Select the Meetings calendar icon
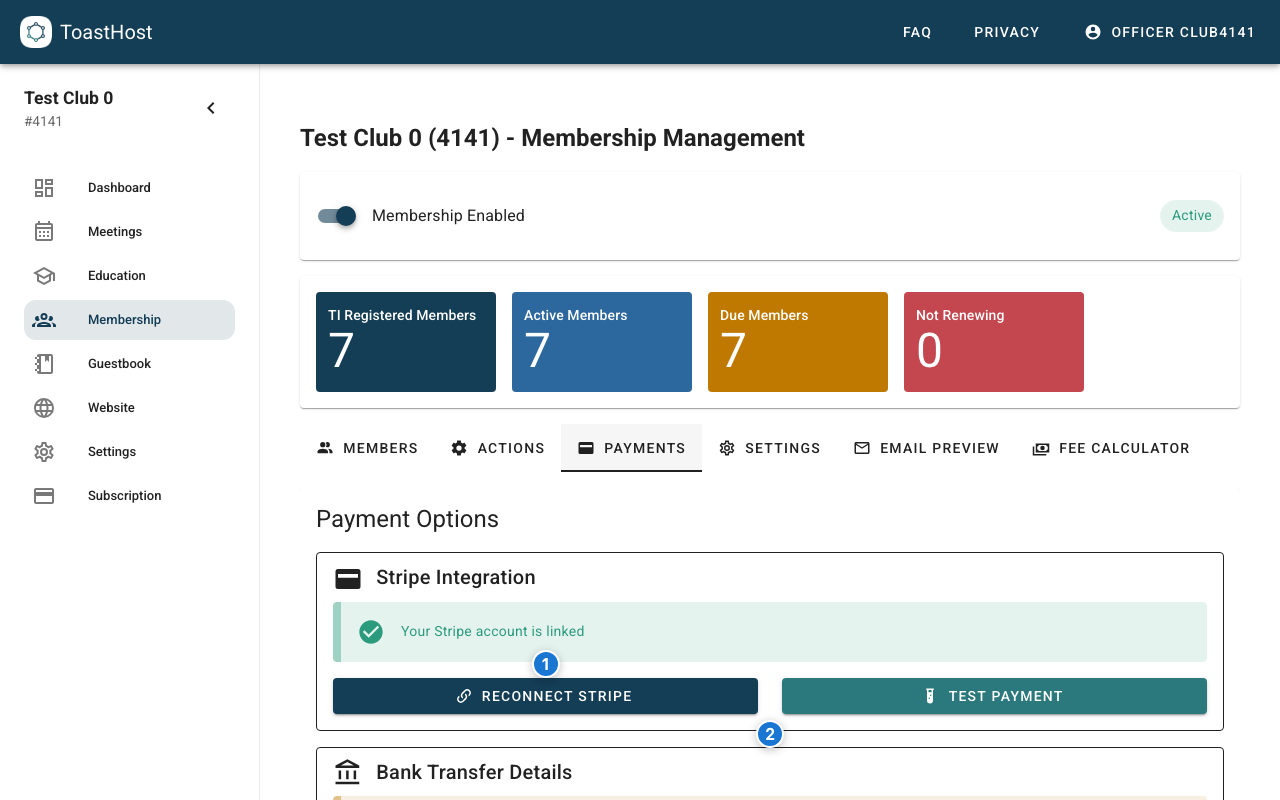The height and width of the screenshot is (800, 1280). 44,231
